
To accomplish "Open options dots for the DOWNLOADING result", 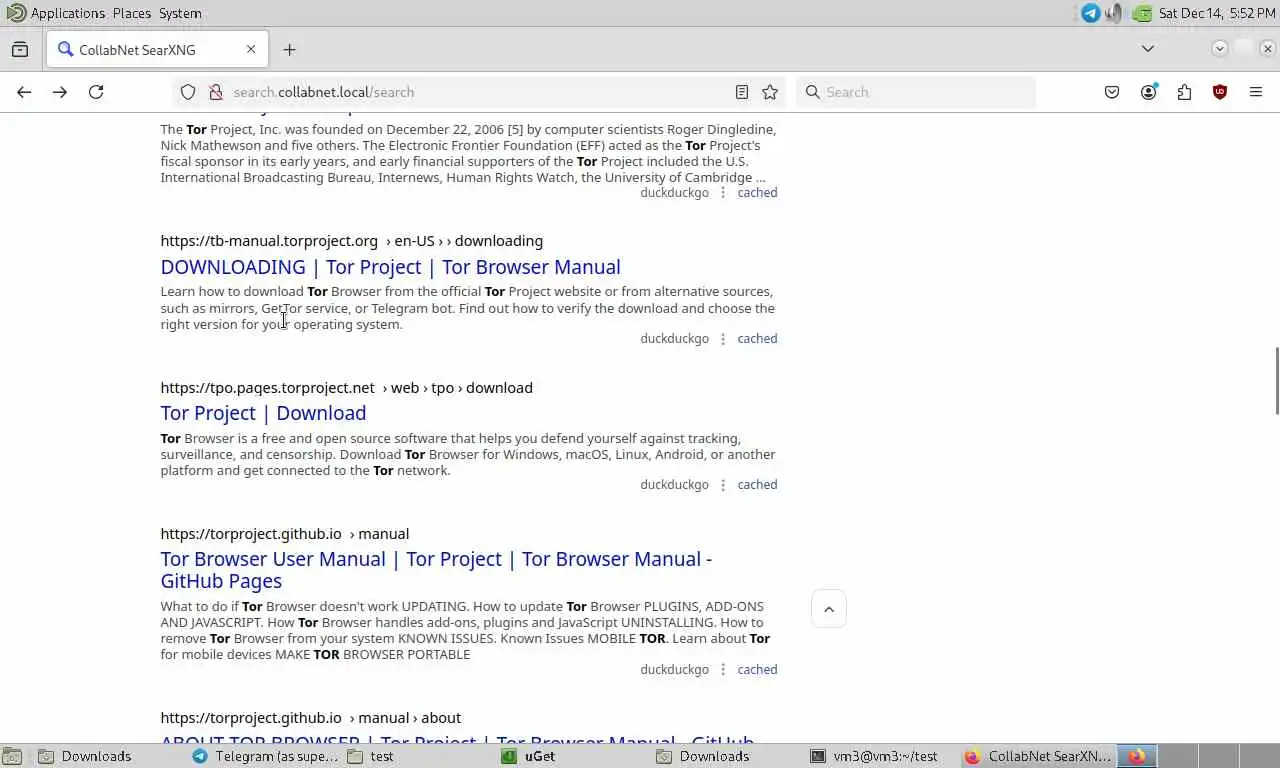I will point(723,338).
